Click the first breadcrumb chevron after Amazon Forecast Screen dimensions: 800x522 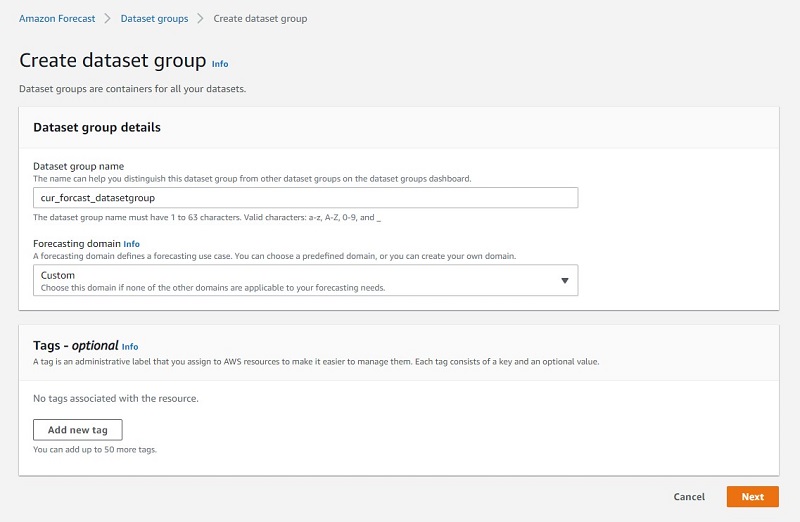(107, 18)
